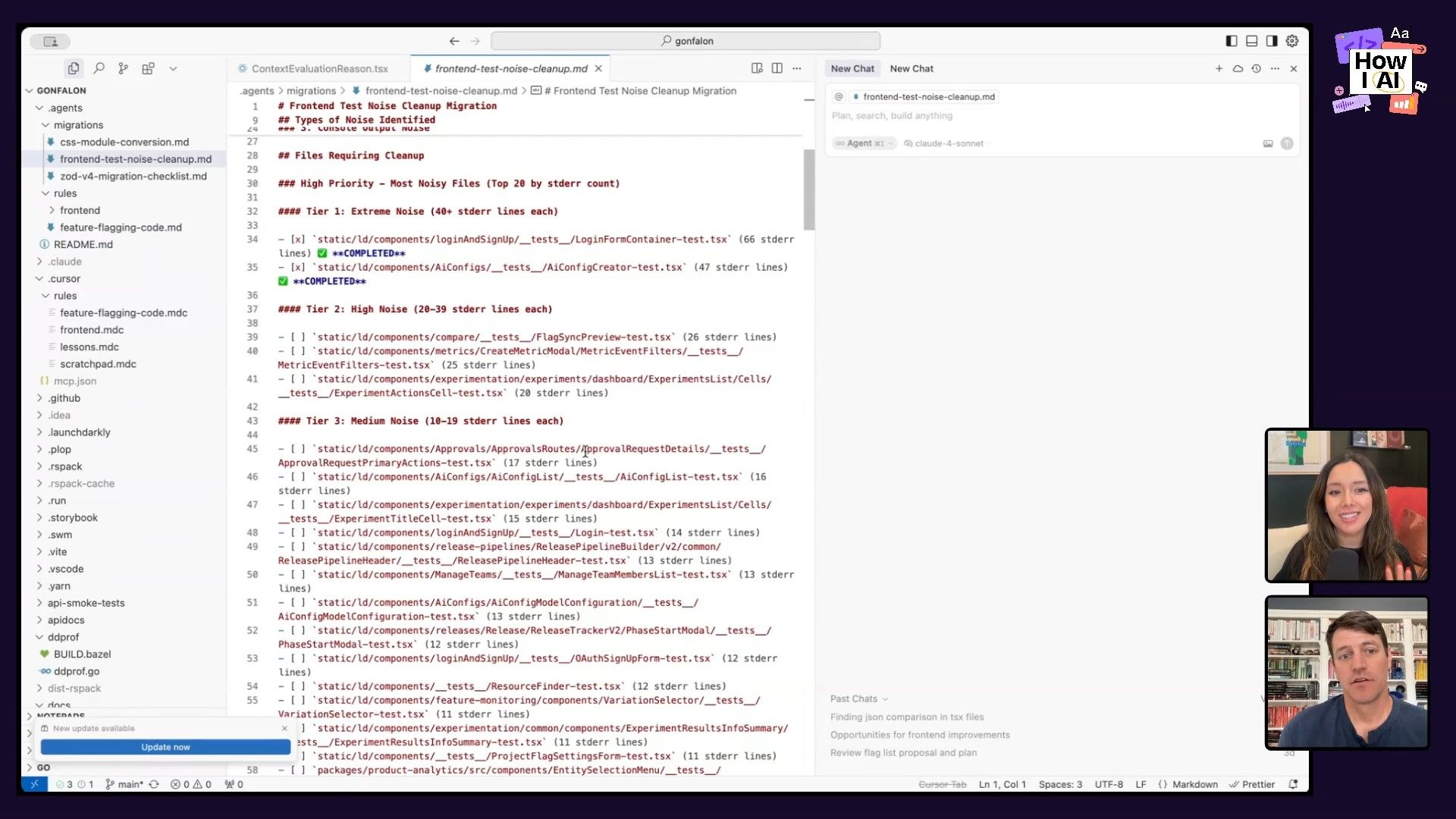Synchronize changes icon next to main*
Viewport: 1456px width, 819px height.
click(154, 784)
